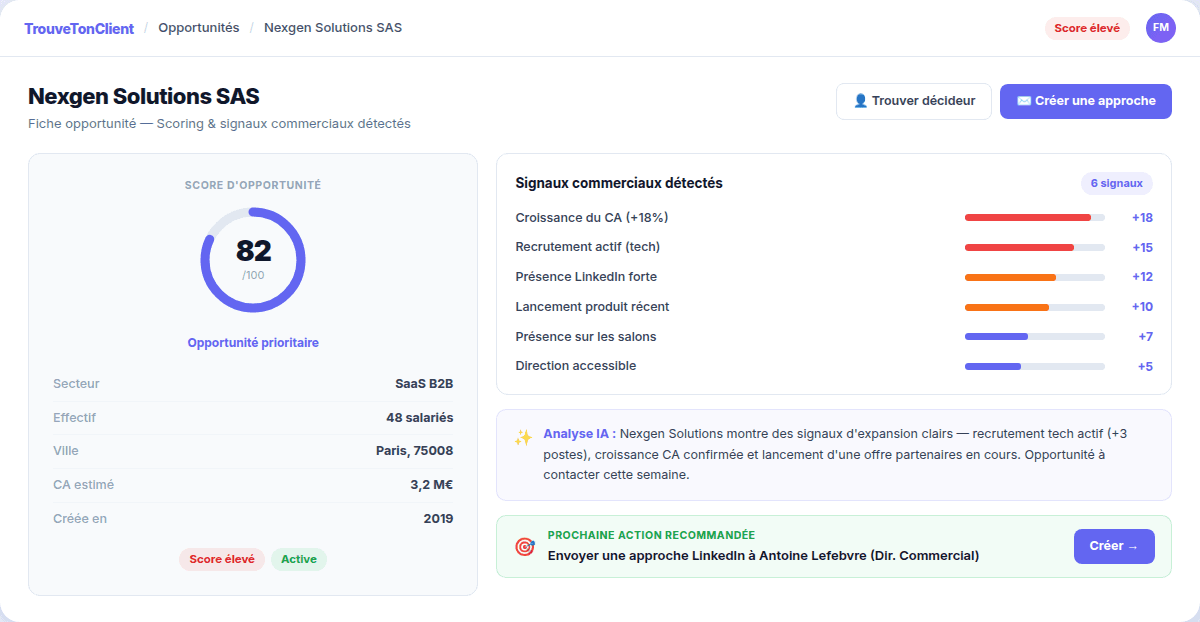1200x622 pixels.
Task: Click the +15 score value
Action: pyautogui.click(x=1142, y=247)
